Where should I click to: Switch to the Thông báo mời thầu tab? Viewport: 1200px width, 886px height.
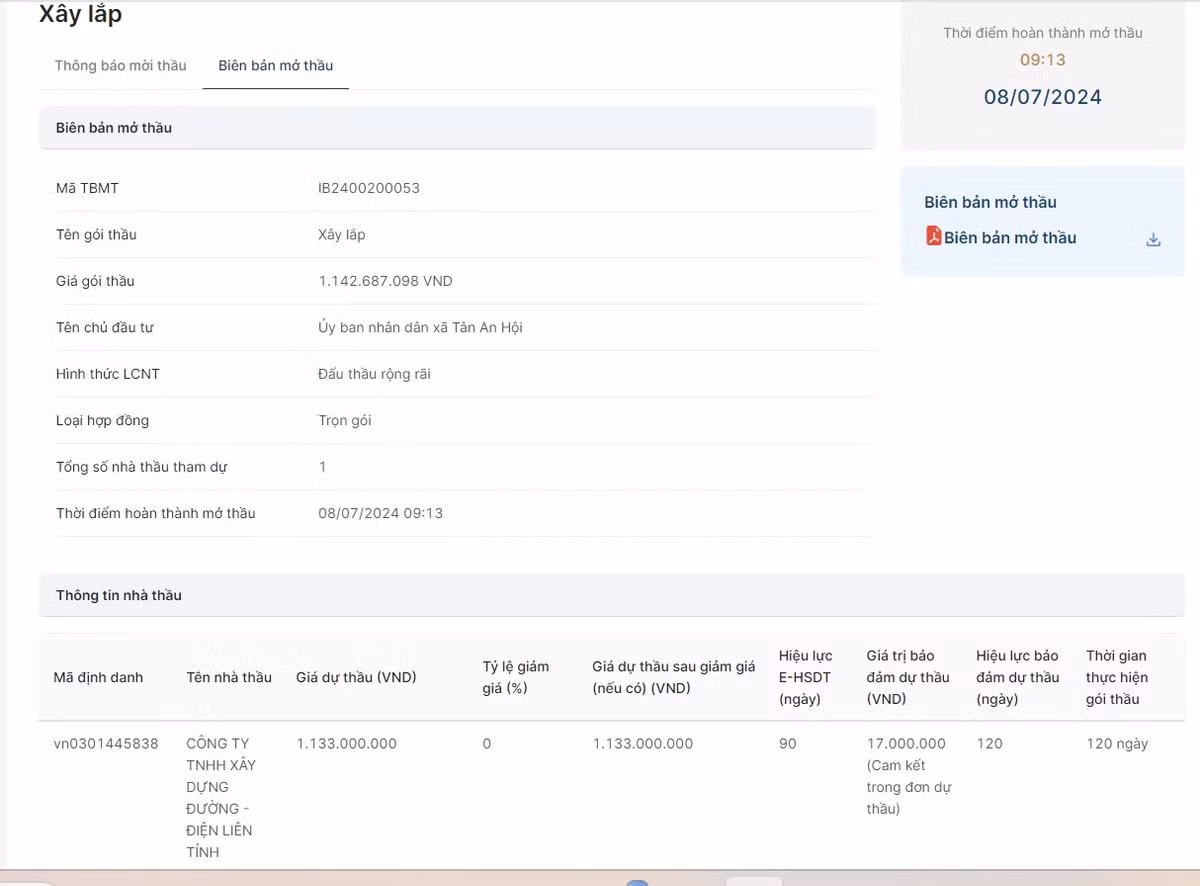click(120, 66)
